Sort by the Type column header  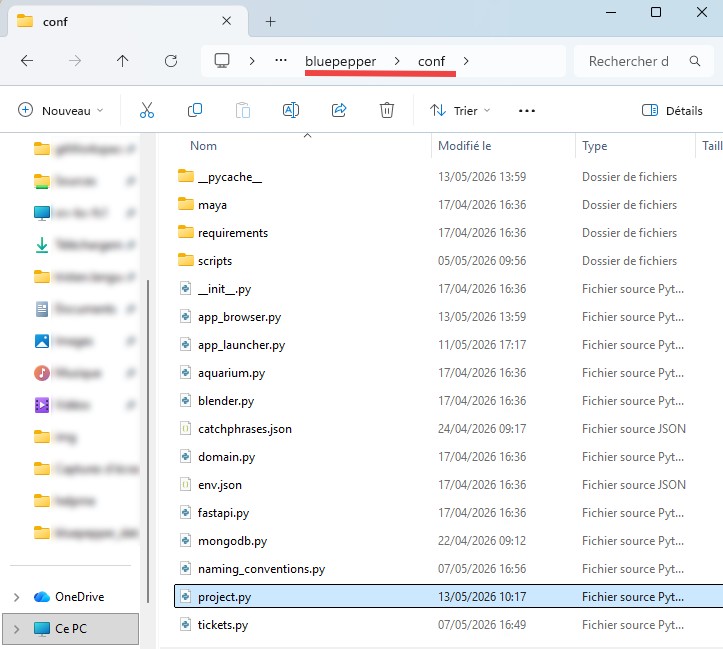pos(594,146)
